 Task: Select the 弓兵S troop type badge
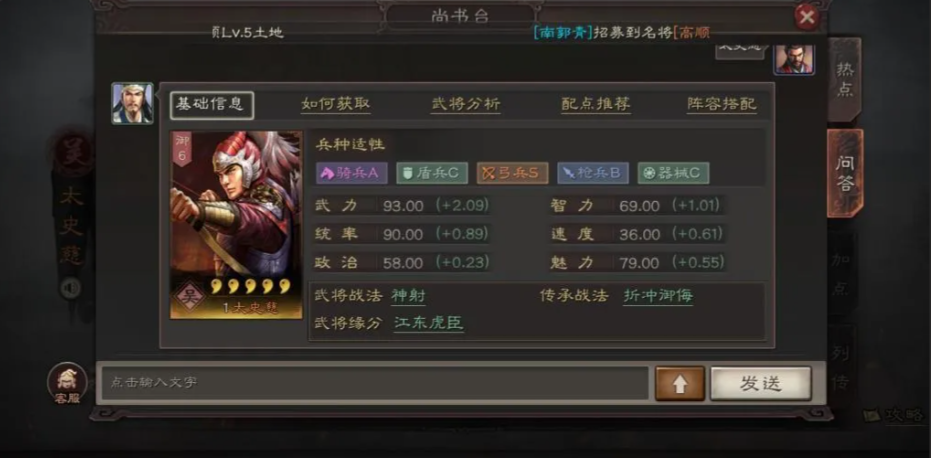coord(512,173)
